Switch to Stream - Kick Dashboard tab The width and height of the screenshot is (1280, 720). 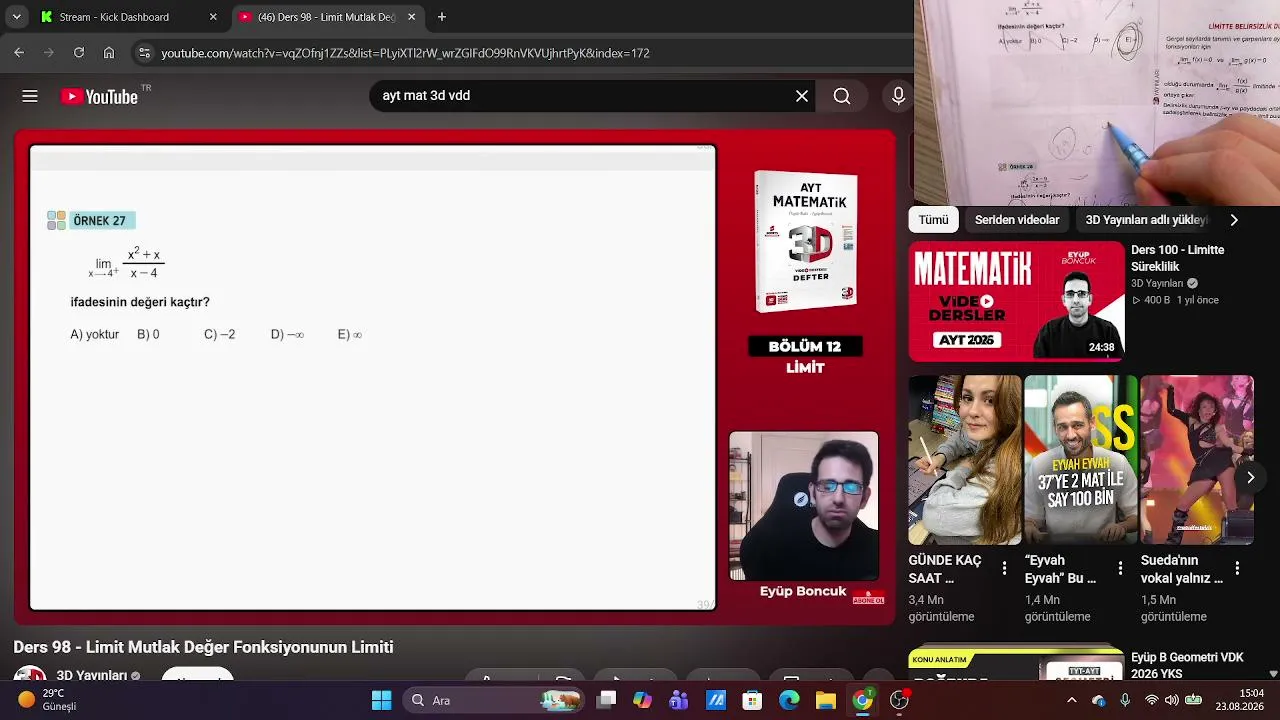click(x=128, y=17)
